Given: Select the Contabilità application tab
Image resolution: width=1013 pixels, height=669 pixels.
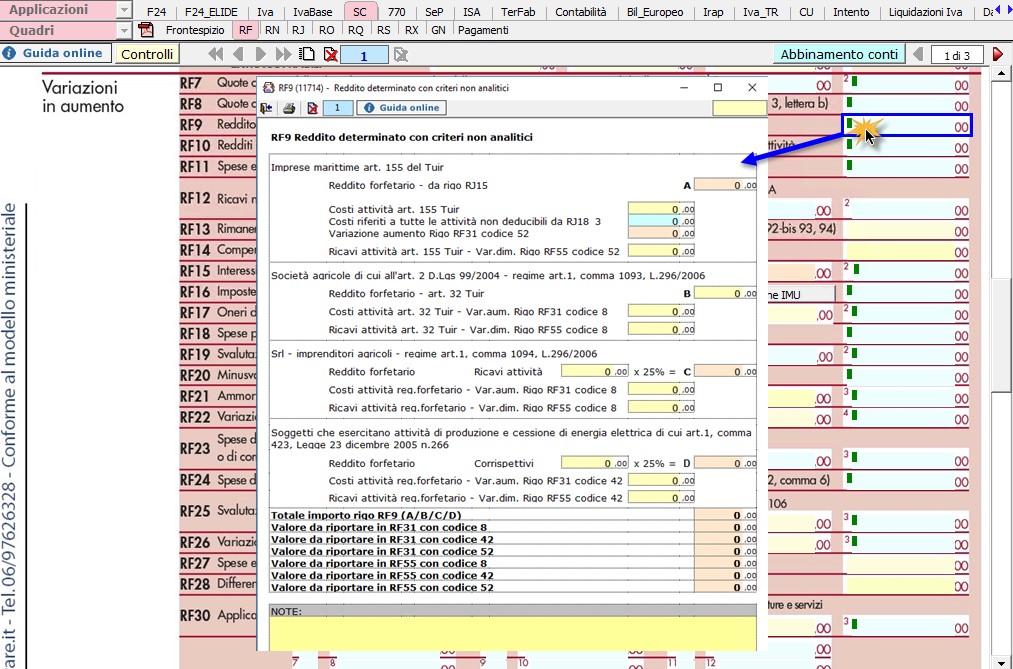Looking at the screenshot, I should 581,12.
